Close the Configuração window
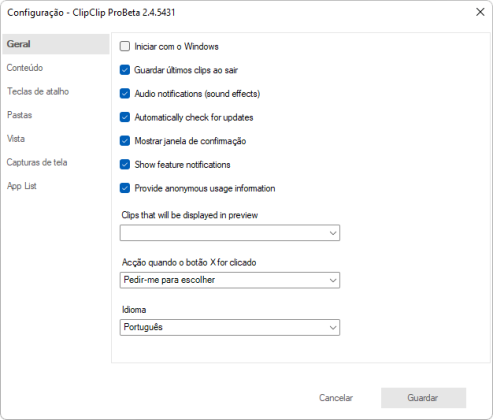 pyautogui.click(x=480, y=12)
